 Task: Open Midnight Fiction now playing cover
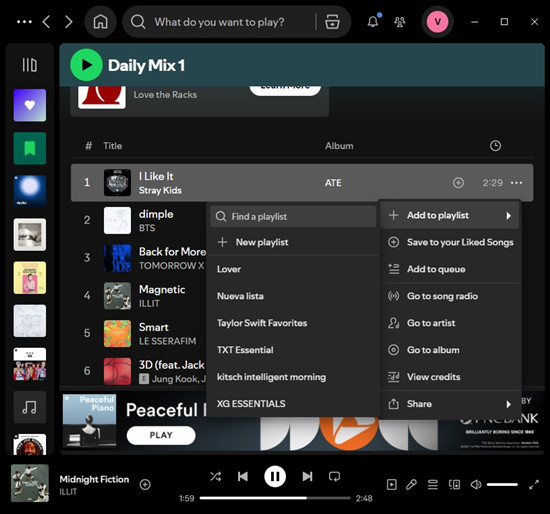pyautogui.click(x=30, y=483)
